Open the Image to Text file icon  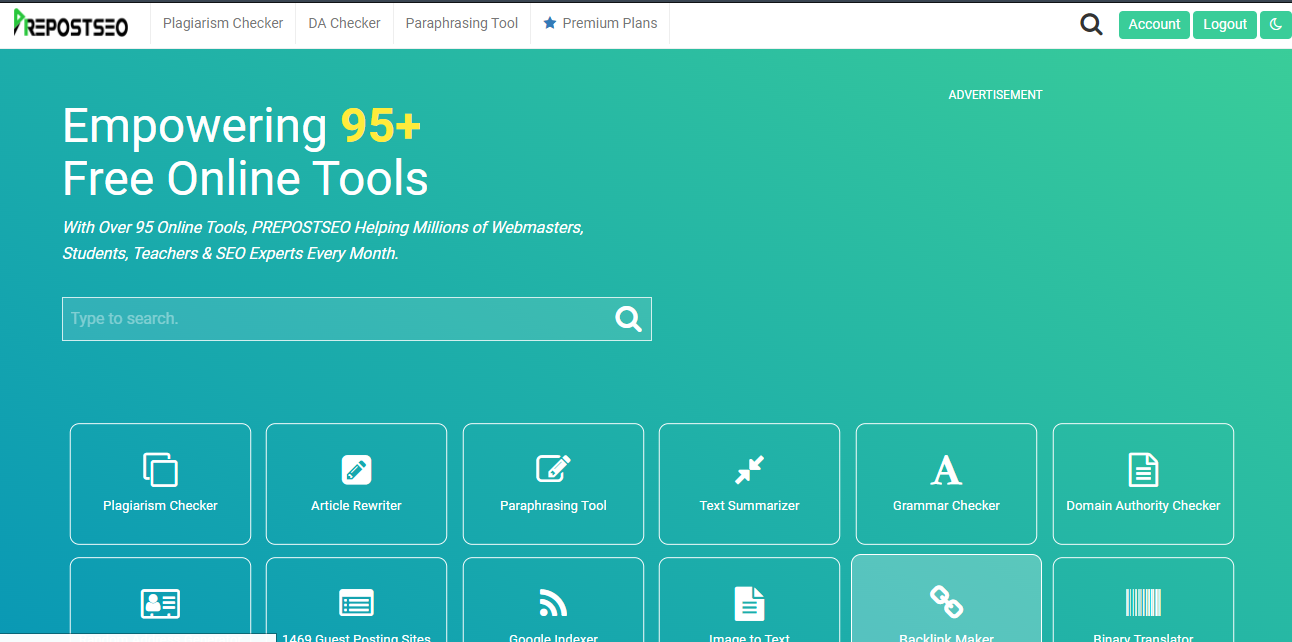point(749,603)
